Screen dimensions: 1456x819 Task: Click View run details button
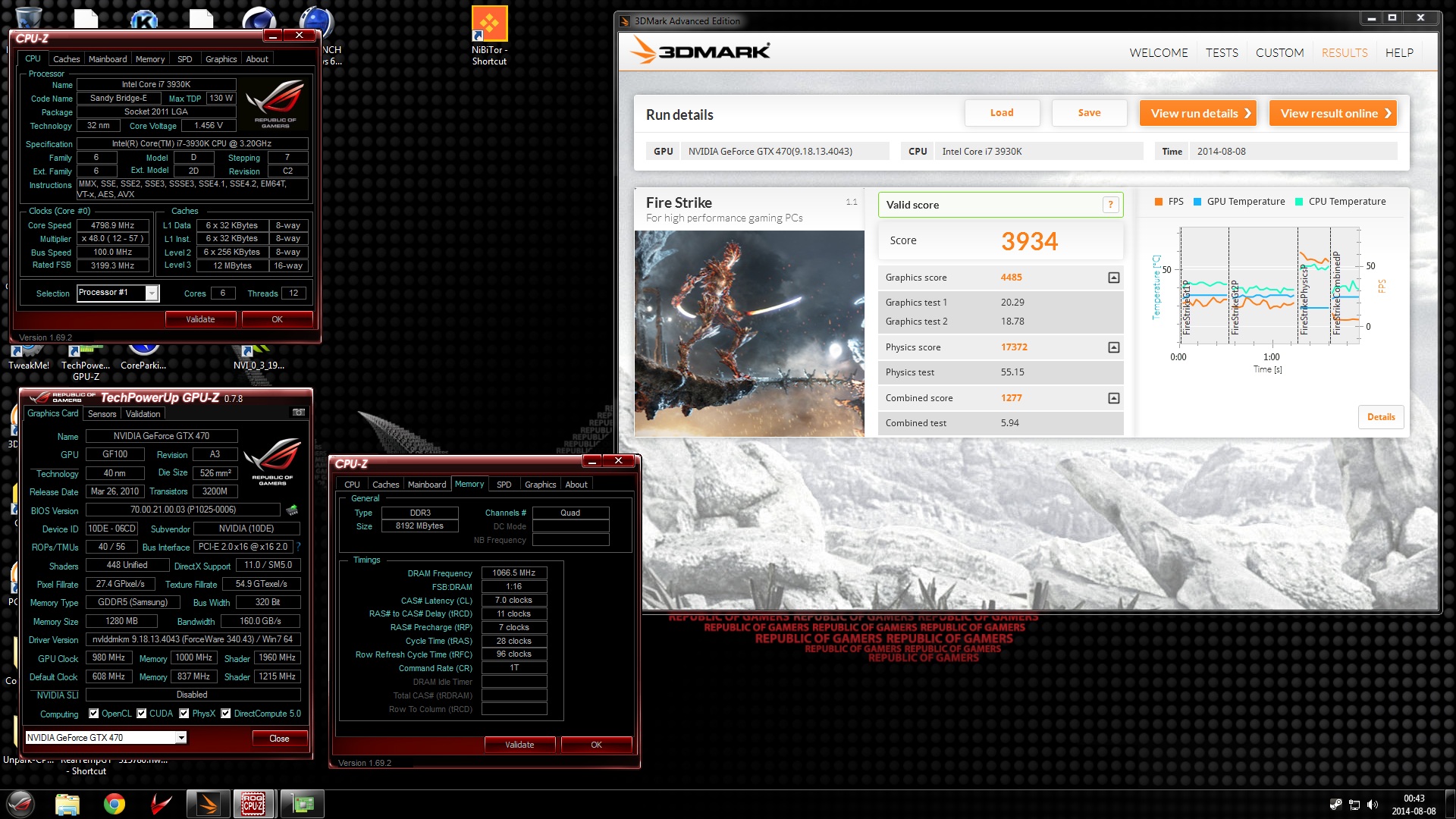[x=1199, y=113]
